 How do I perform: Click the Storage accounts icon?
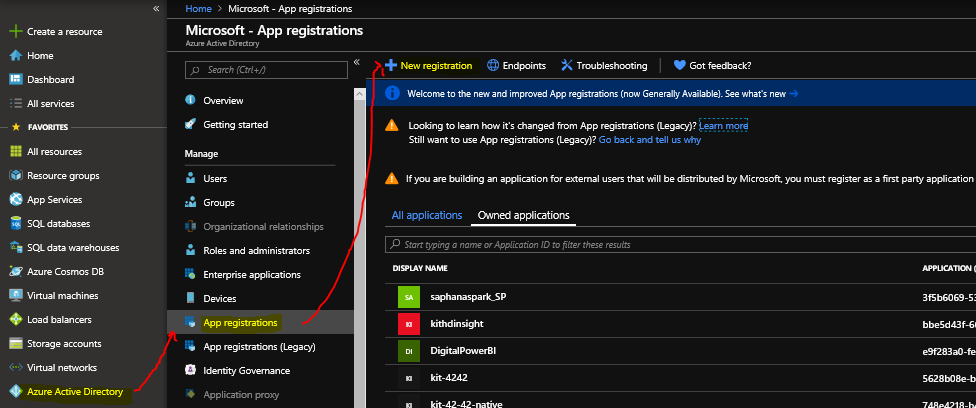[x=16, y=343]
